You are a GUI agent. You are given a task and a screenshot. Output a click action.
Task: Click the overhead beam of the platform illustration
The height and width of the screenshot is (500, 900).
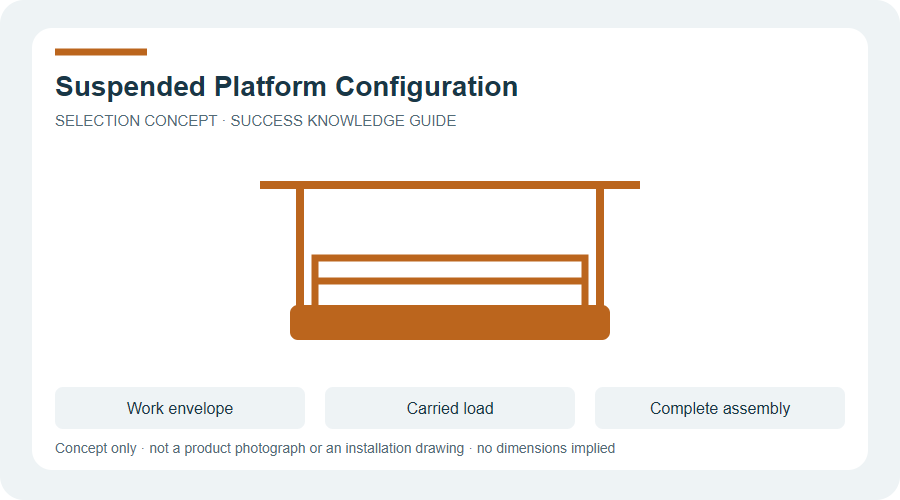(450, 185)
